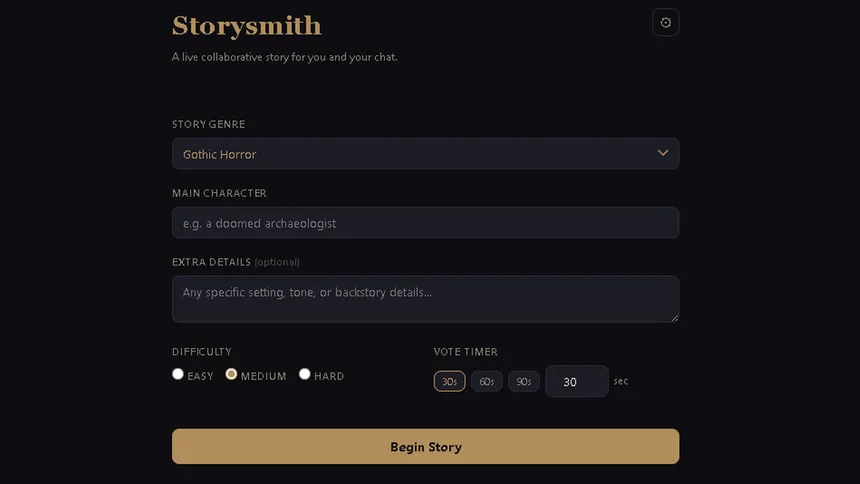The image size is (860, 484).
Task: Click the Story Genre field label
Action: (x=208, y=125)
